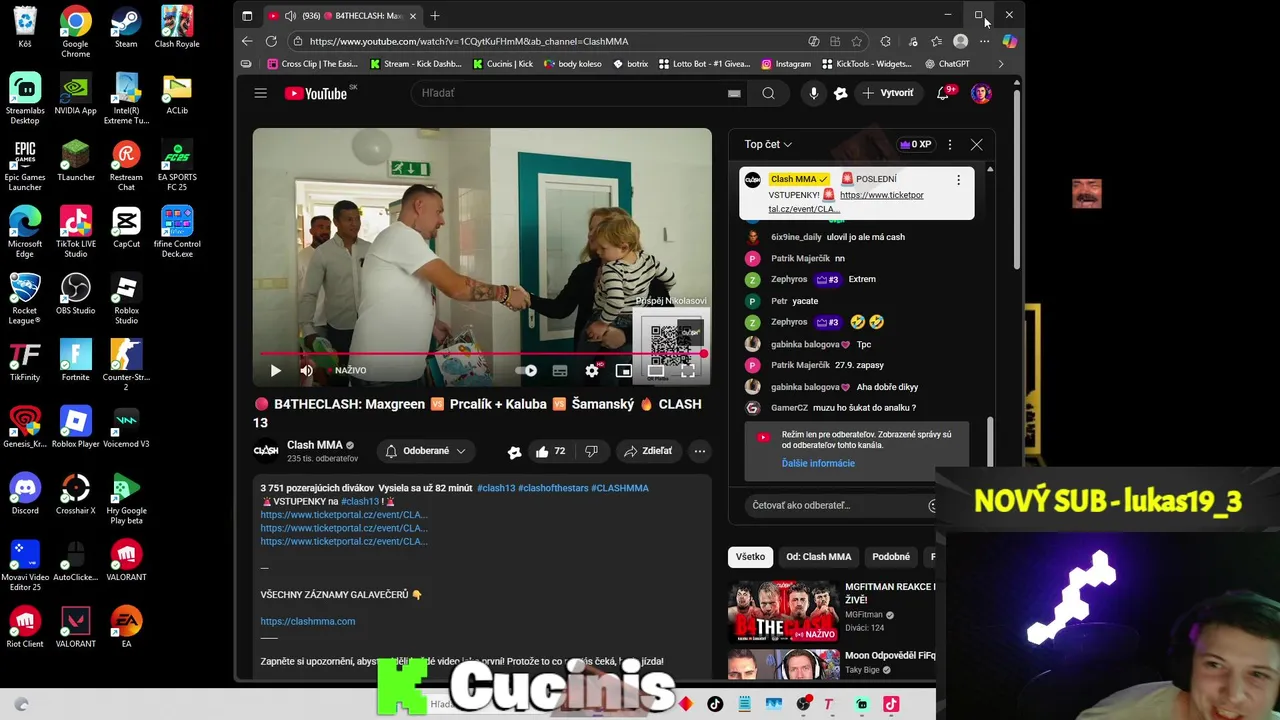Select the Od: Clash MMA filter chip

pos(818,557)
